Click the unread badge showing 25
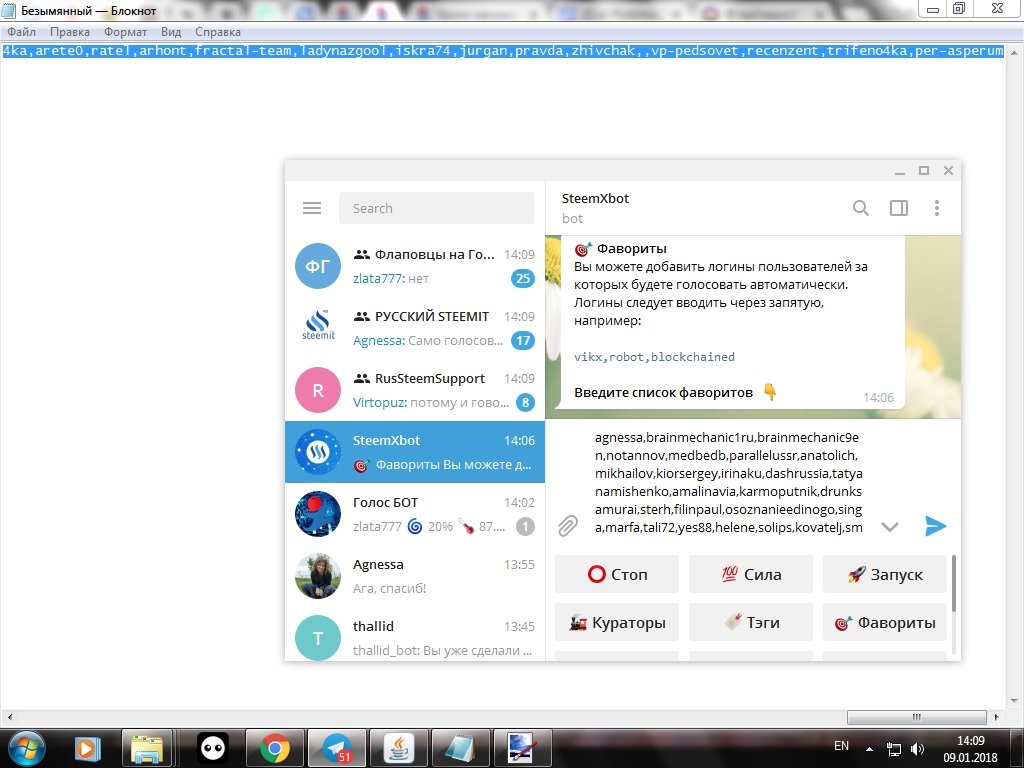This screenshot has height=768, width=1024. click(x=522, y=279)
